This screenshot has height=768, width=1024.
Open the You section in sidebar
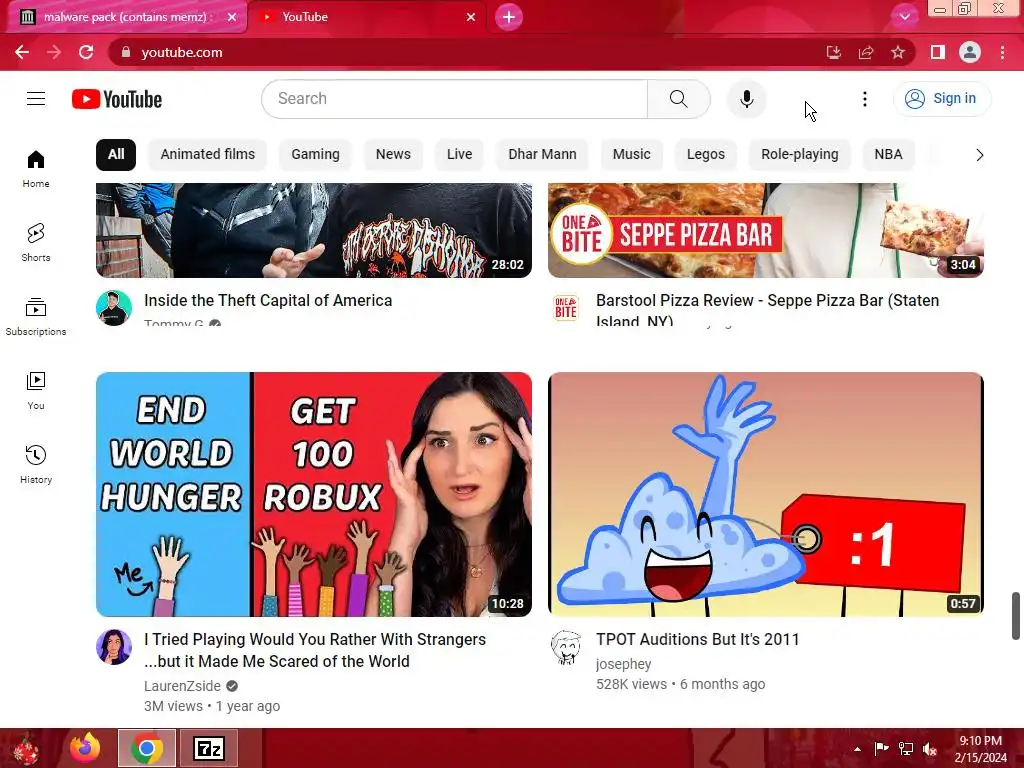36,391
